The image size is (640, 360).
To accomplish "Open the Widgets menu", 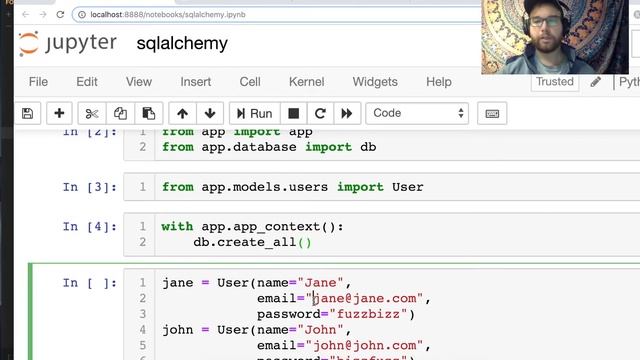I will [x=375, y=82].
